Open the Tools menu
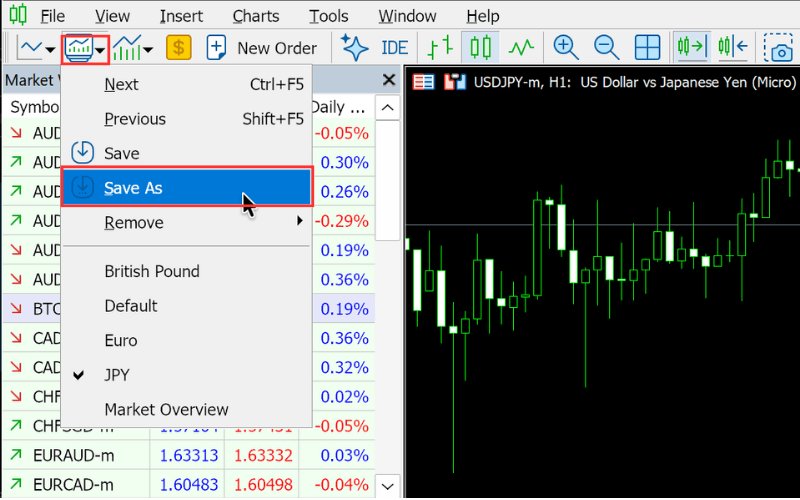Screen dimensions: 800x500 tap(329, 16)
